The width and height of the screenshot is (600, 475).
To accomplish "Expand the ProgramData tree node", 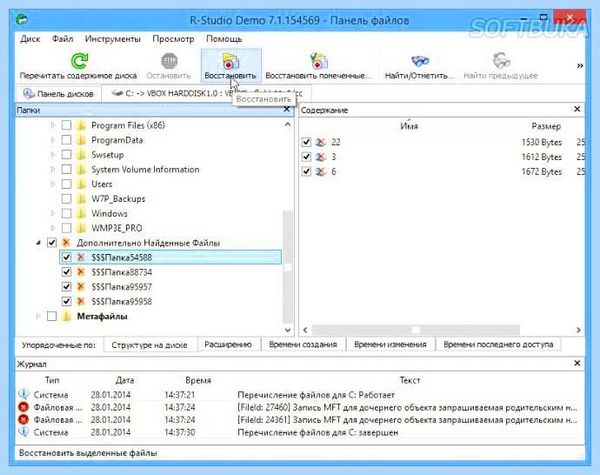I will 53,140.
